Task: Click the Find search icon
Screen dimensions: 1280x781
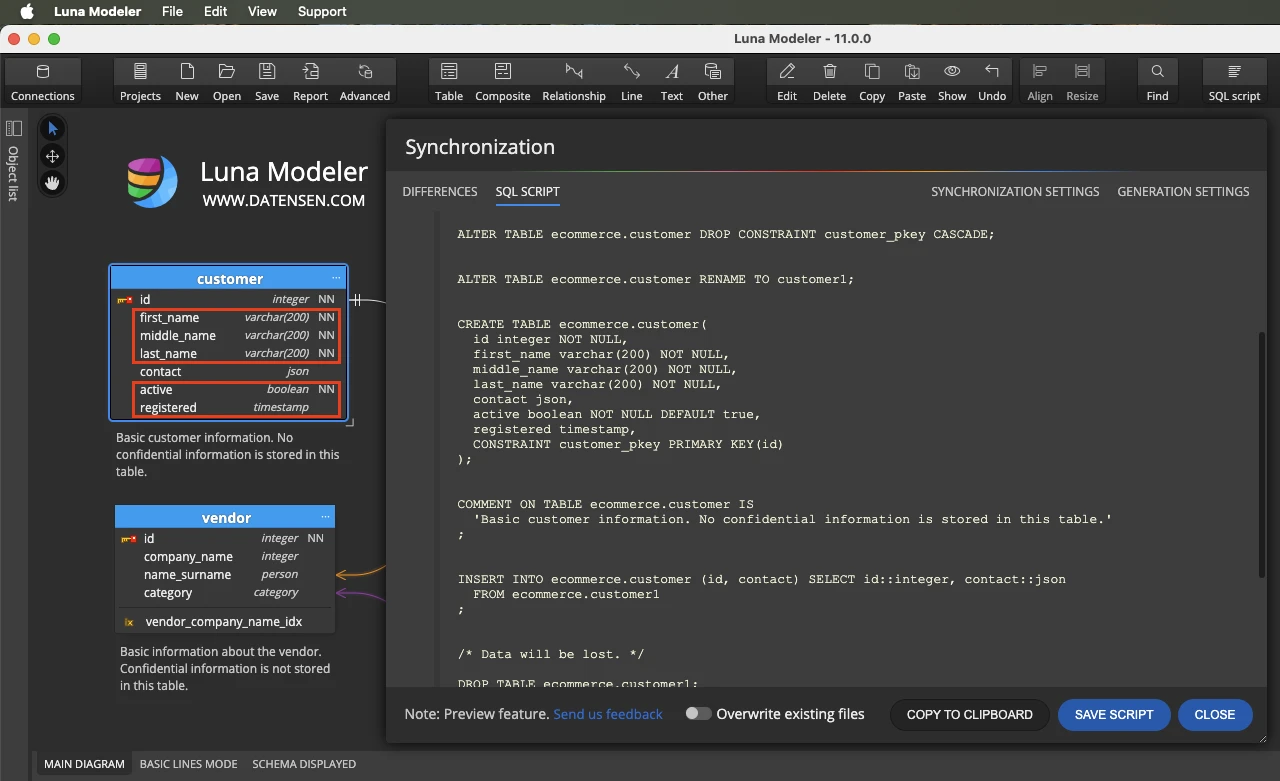Action: 1157,81
